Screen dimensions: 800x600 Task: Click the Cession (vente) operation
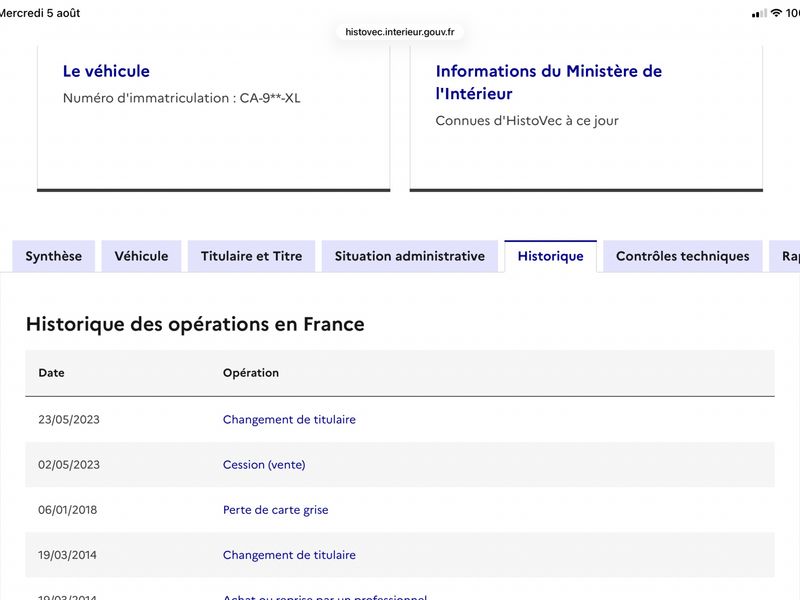click(x=264, y=465)
